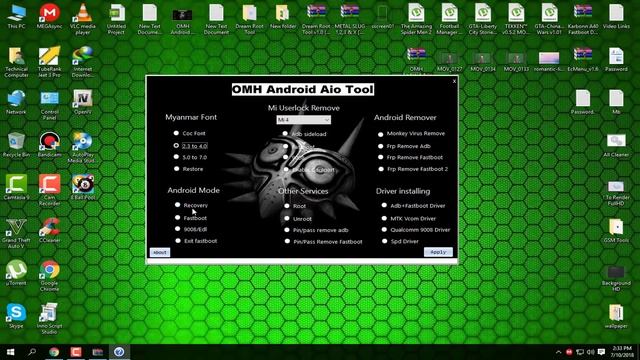Open the Recycle Bin

(x=16, y=145)
